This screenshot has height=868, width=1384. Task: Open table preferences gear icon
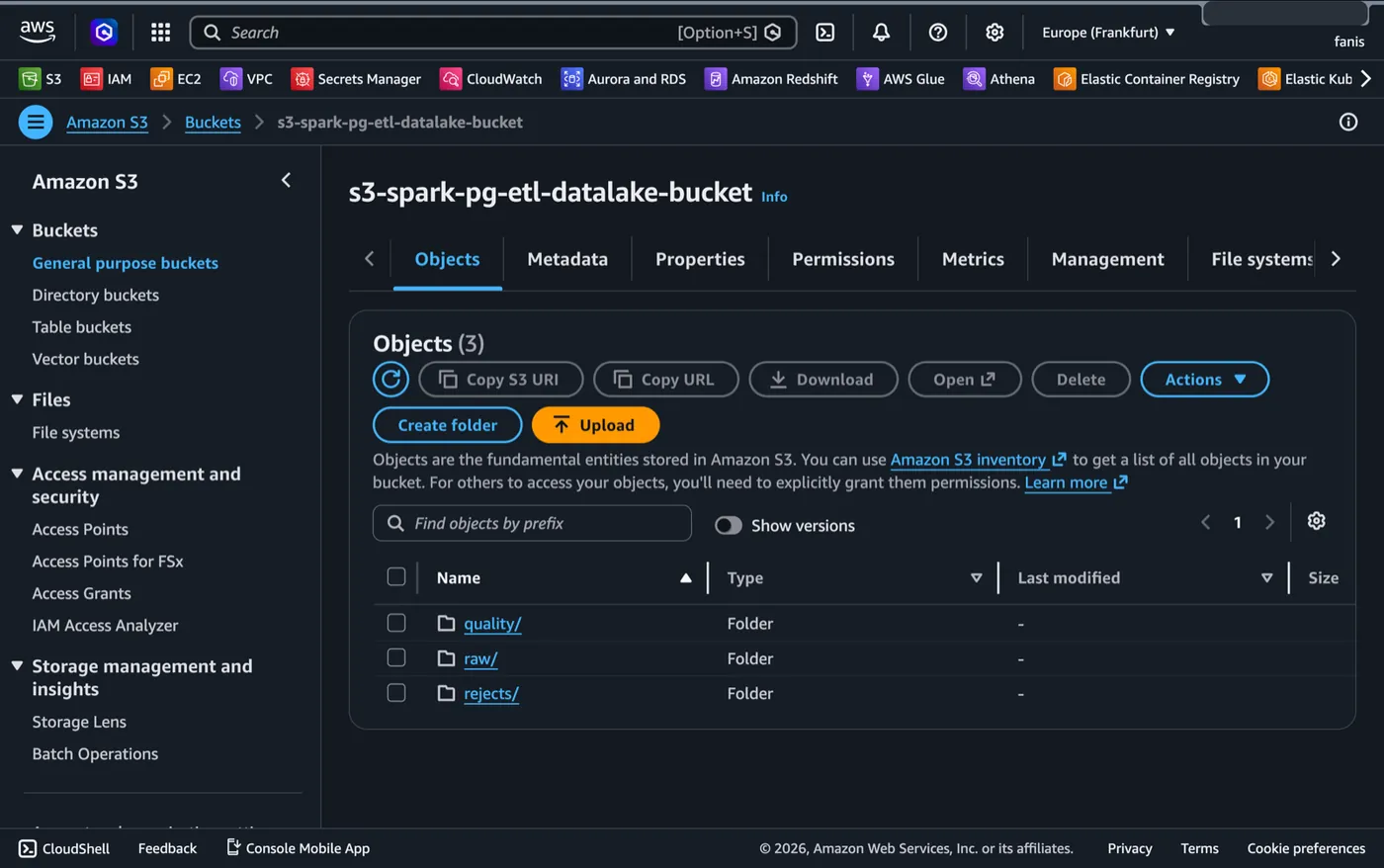1316,521
